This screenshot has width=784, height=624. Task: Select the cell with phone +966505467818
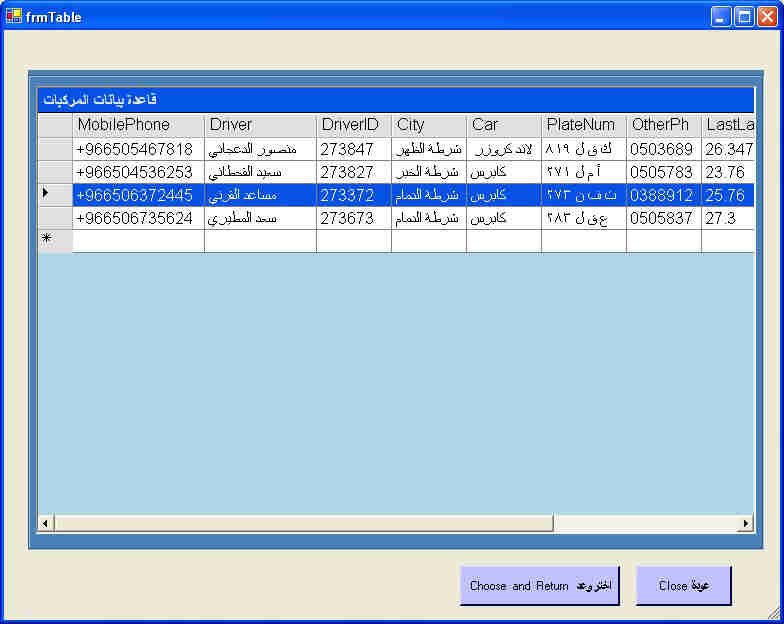pos(138,149)
